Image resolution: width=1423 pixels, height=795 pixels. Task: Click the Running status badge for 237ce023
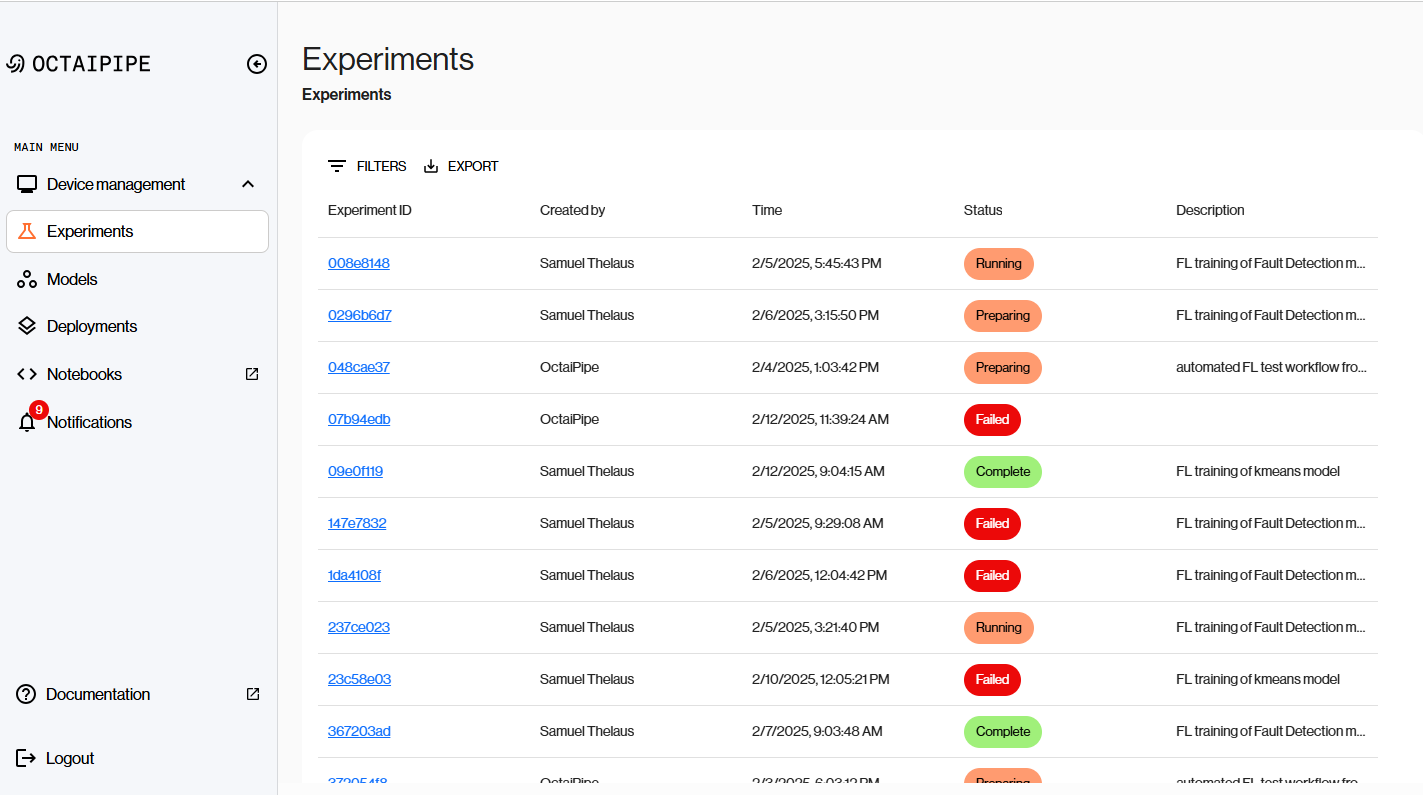(998, 627)
